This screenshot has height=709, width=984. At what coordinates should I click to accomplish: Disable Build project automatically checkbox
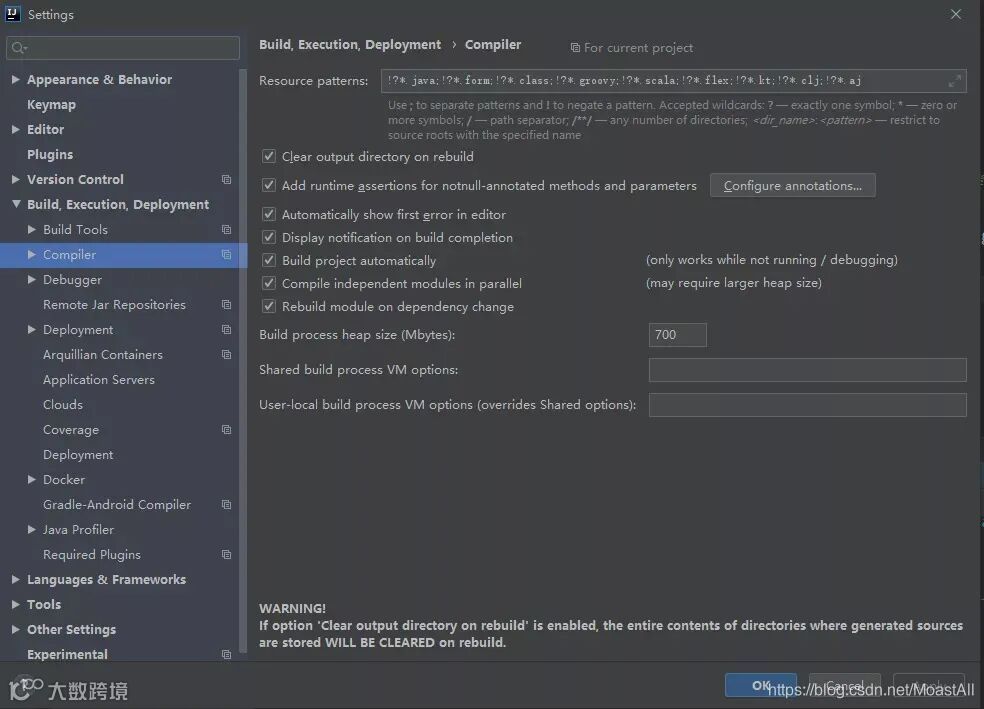click(269, 260)
